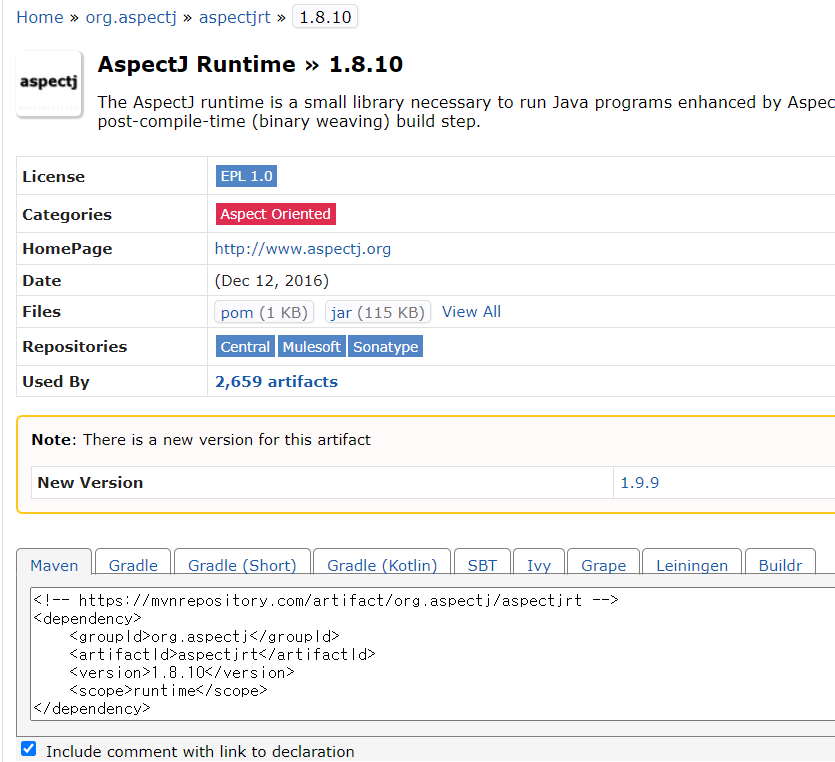Download the pom (1 KB) file

(x=263, y=312)
